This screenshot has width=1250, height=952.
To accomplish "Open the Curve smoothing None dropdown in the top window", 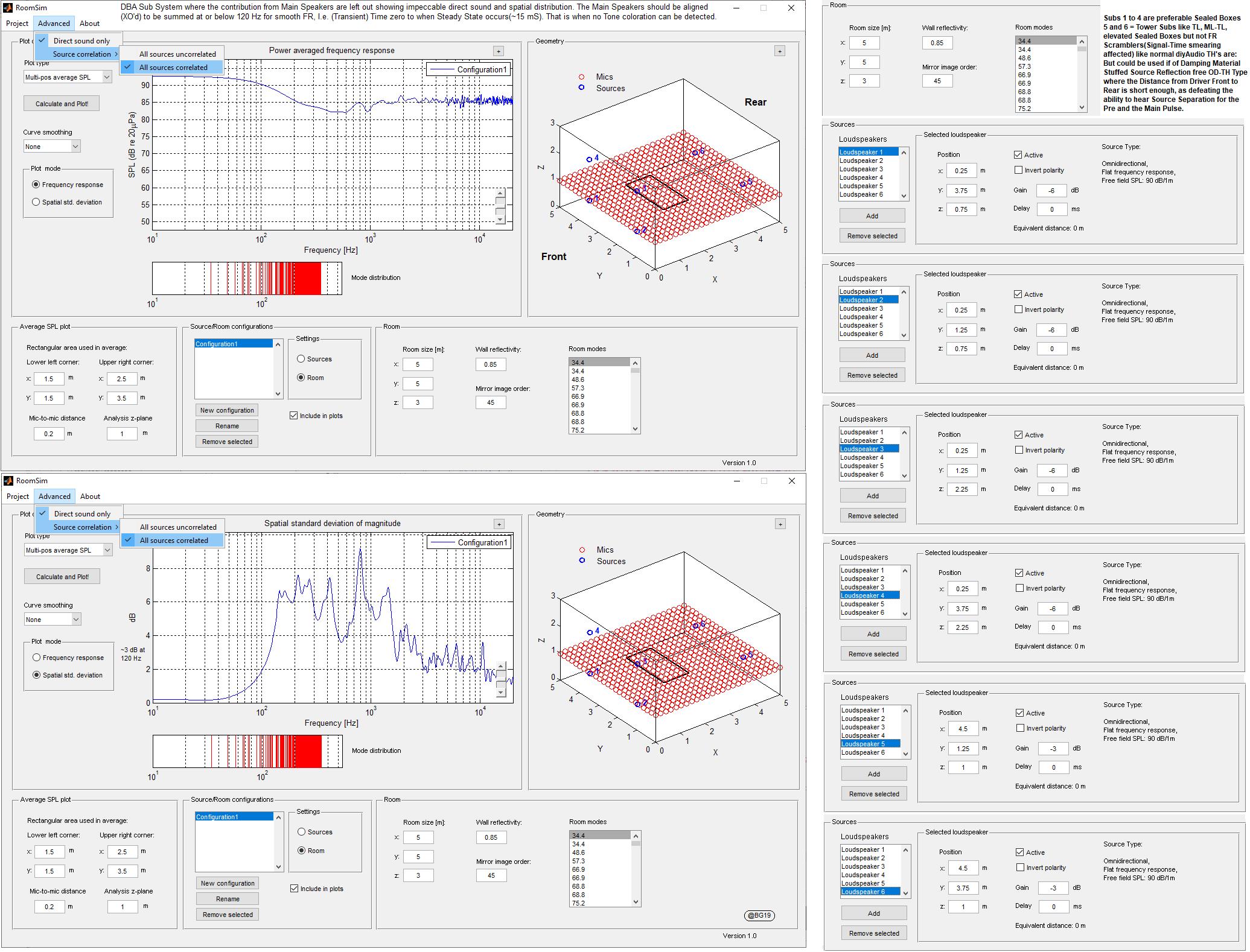I will point(51,147).
